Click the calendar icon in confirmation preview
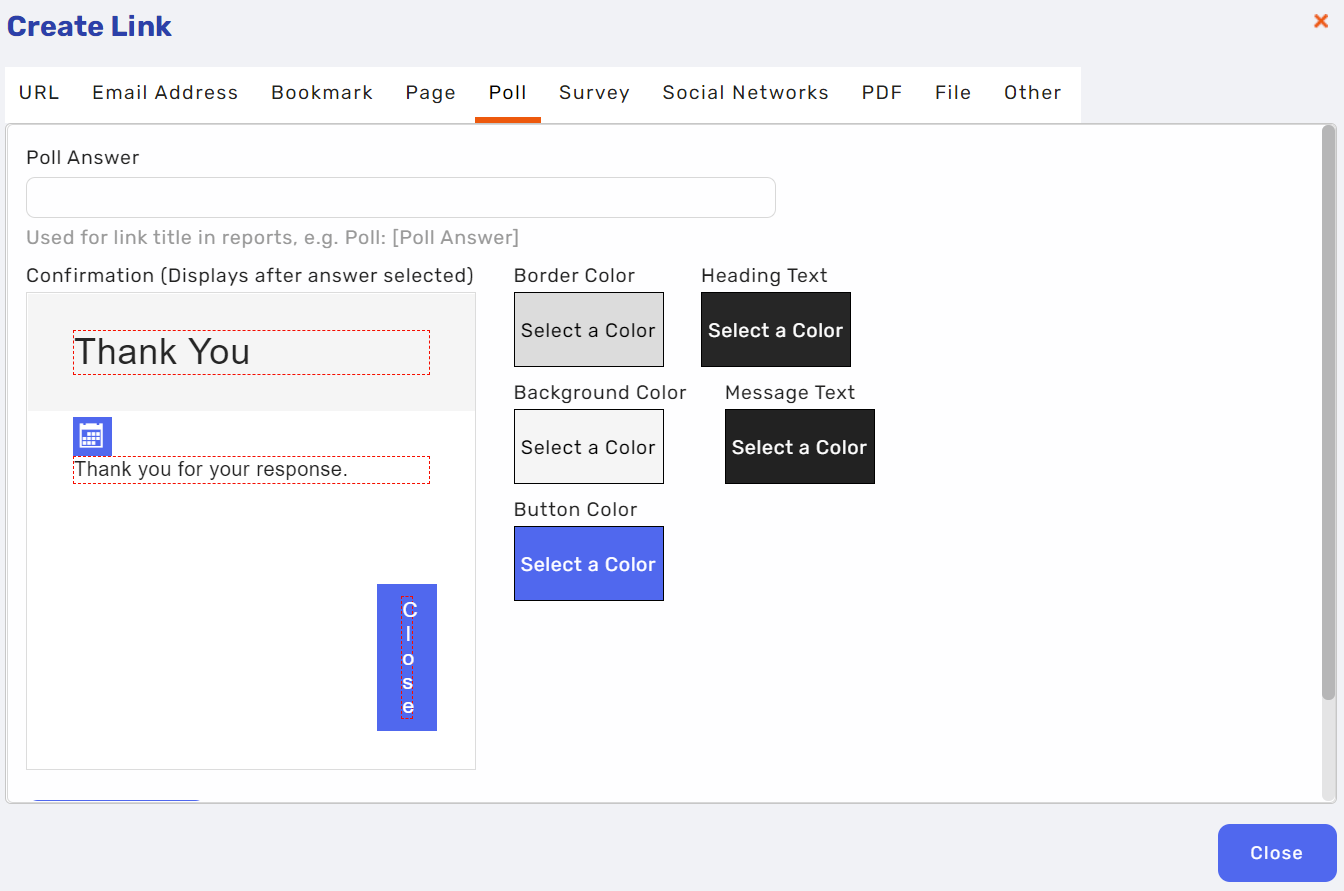The width and height of the screenshot is (1344, 891). pos(92,436)
